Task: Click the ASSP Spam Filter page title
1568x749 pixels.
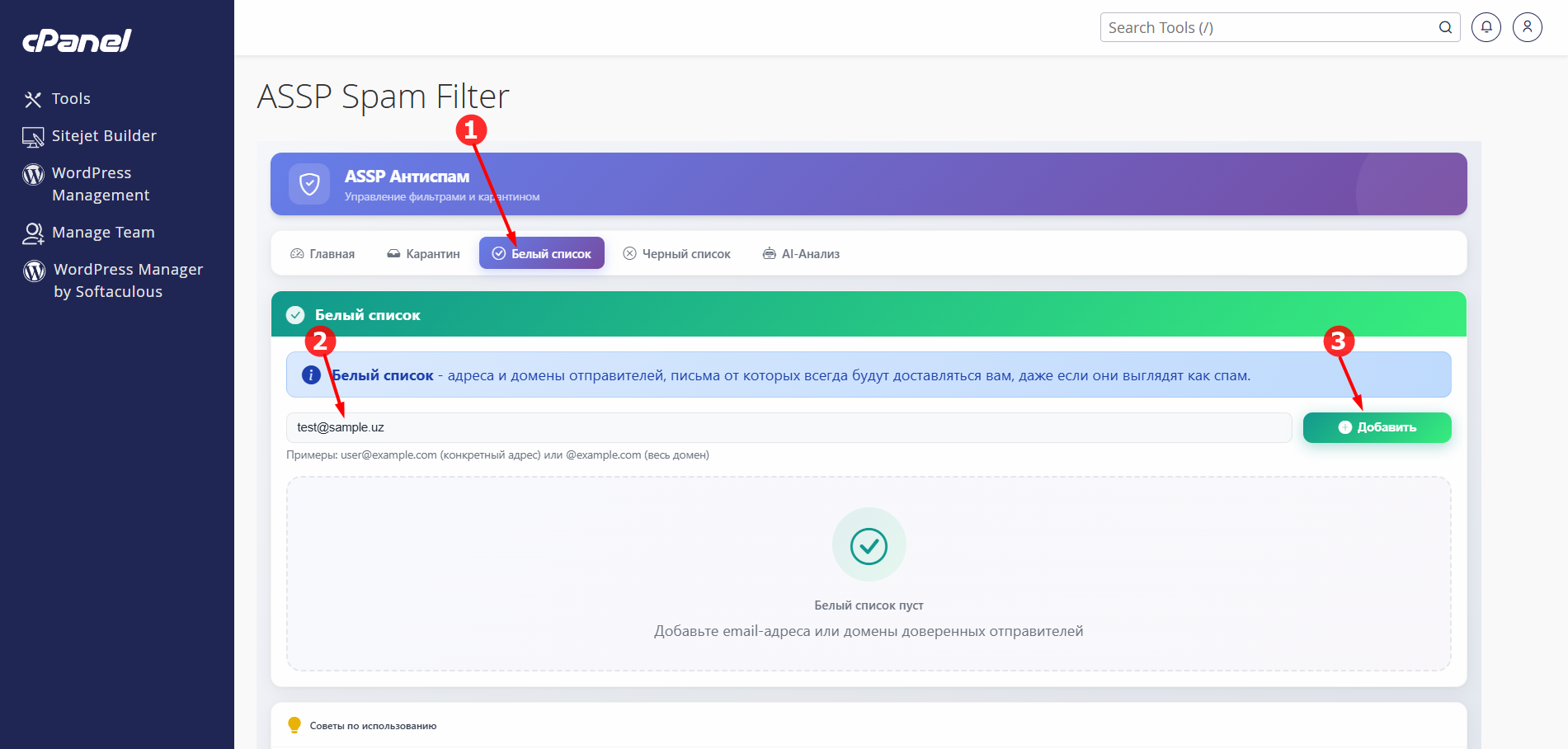Action: click(x=384, y=97)
